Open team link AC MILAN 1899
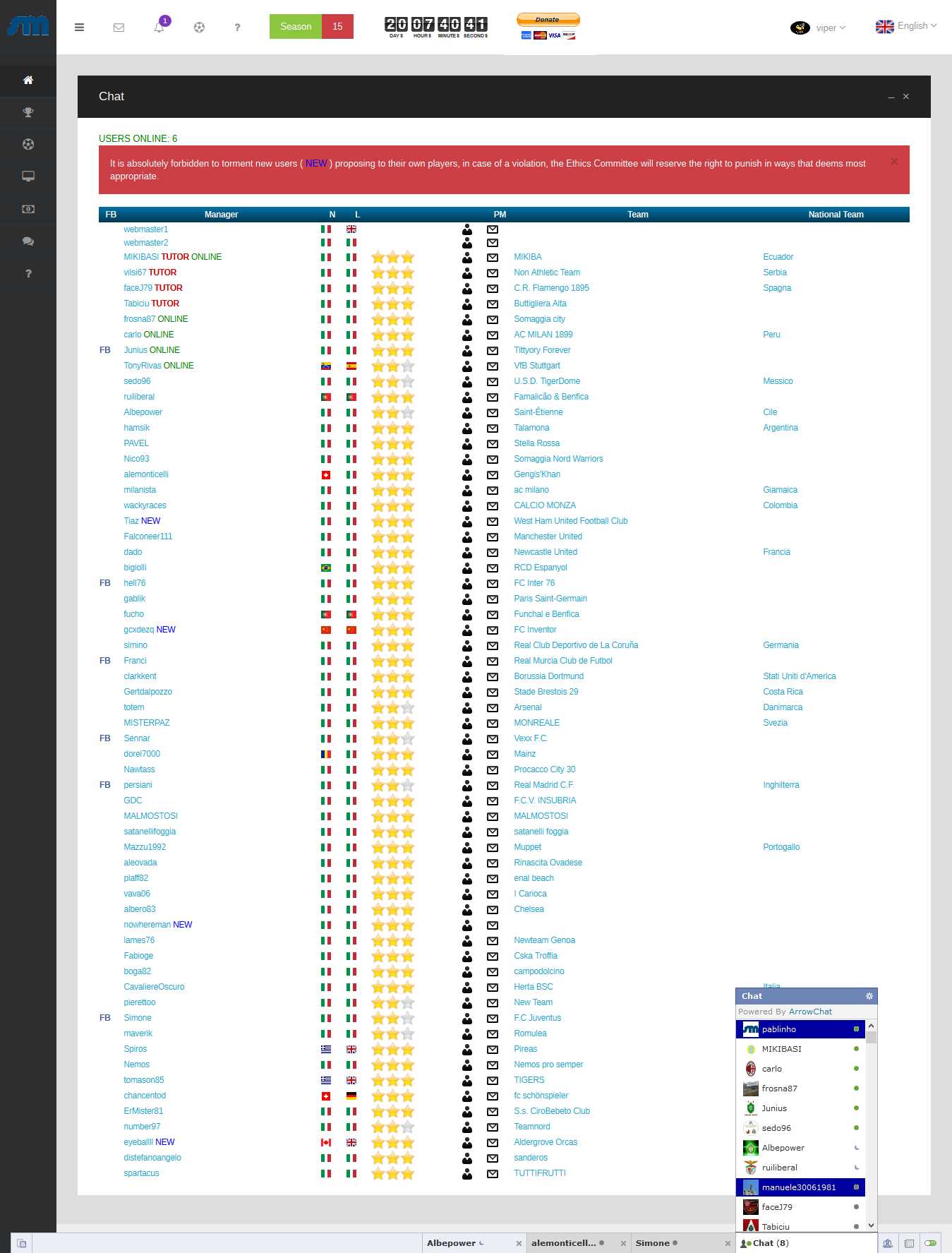 [x=543, y=335]
